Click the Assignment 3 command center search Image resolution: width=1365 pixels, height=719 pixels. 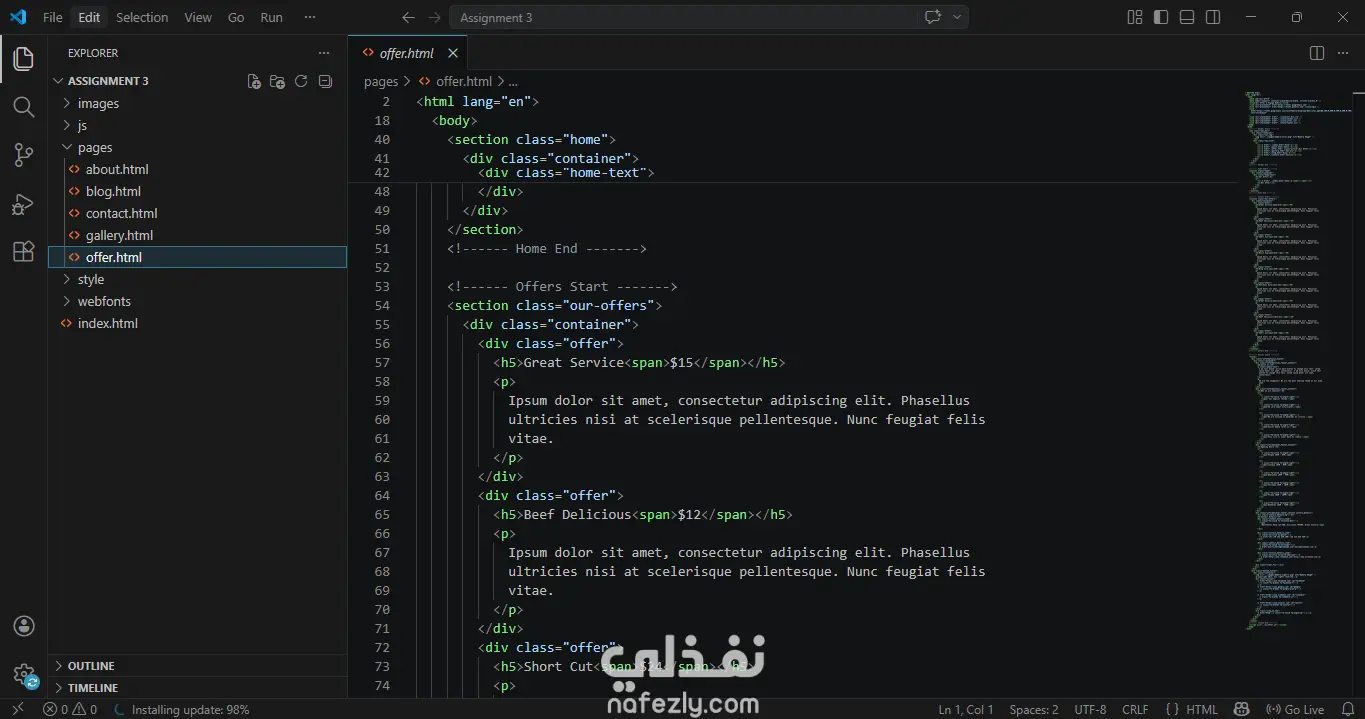click(x=683, y=17)
